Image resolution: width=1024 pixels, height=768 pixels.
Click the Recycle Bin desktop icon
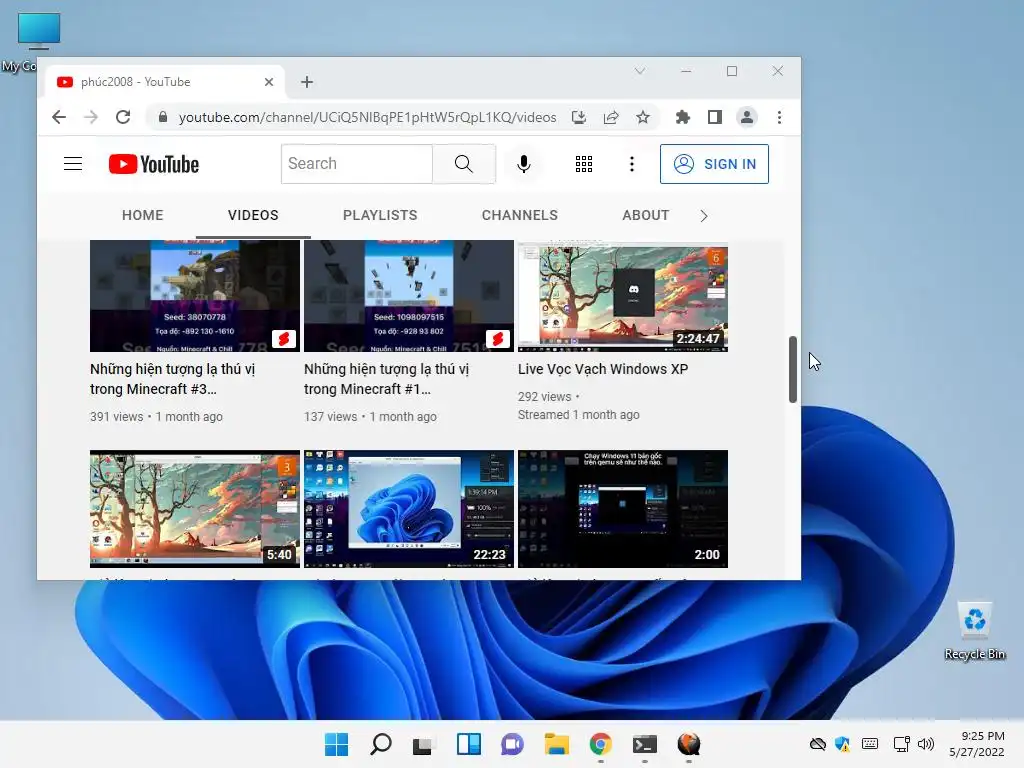click(x=974, y=631)
